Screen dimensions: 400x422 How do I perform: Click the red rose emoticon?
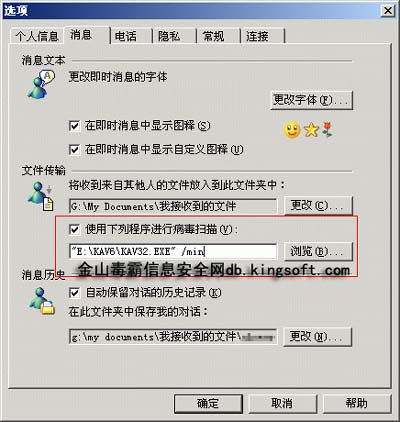pos(327,130)
